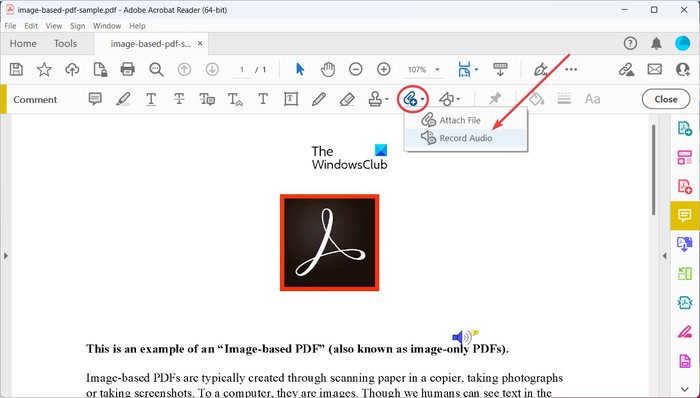The width and height of the screenshot is (700, 398).
Task: Click the vertical document scrollbar
Action: (x=654, y=170)
